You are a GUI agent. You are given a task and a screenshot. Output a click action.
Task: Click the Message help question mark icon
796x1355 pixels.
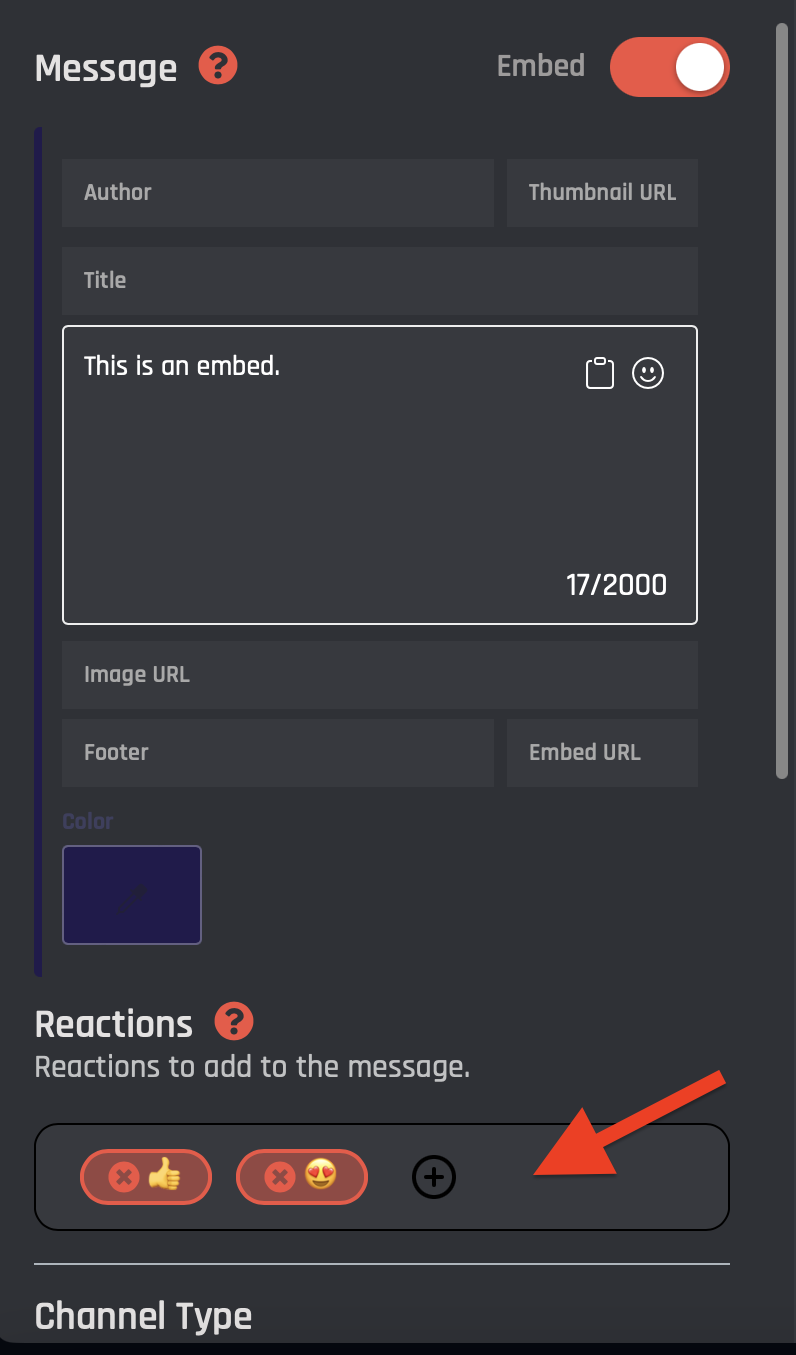coord(218,67)
